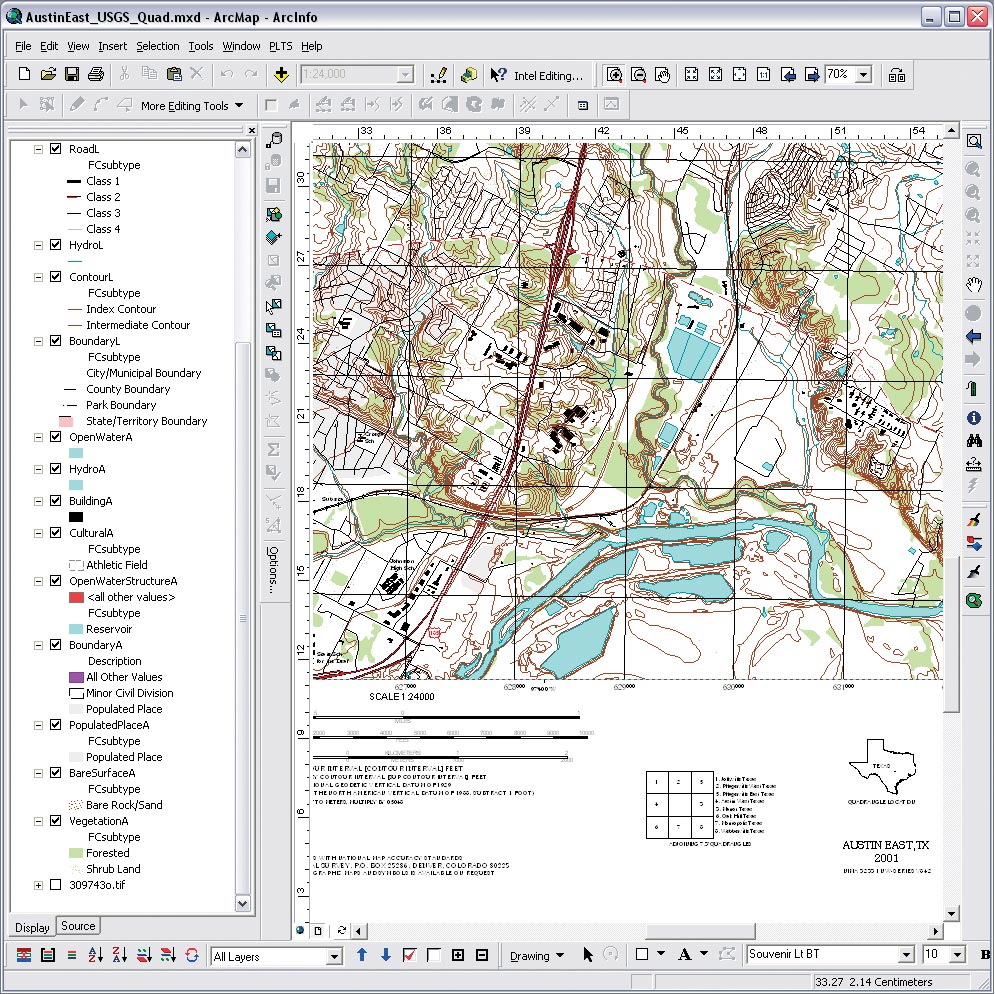Viewport: 995px width, 994px height.
Task: Open the Selection menu
Action: 157,46
